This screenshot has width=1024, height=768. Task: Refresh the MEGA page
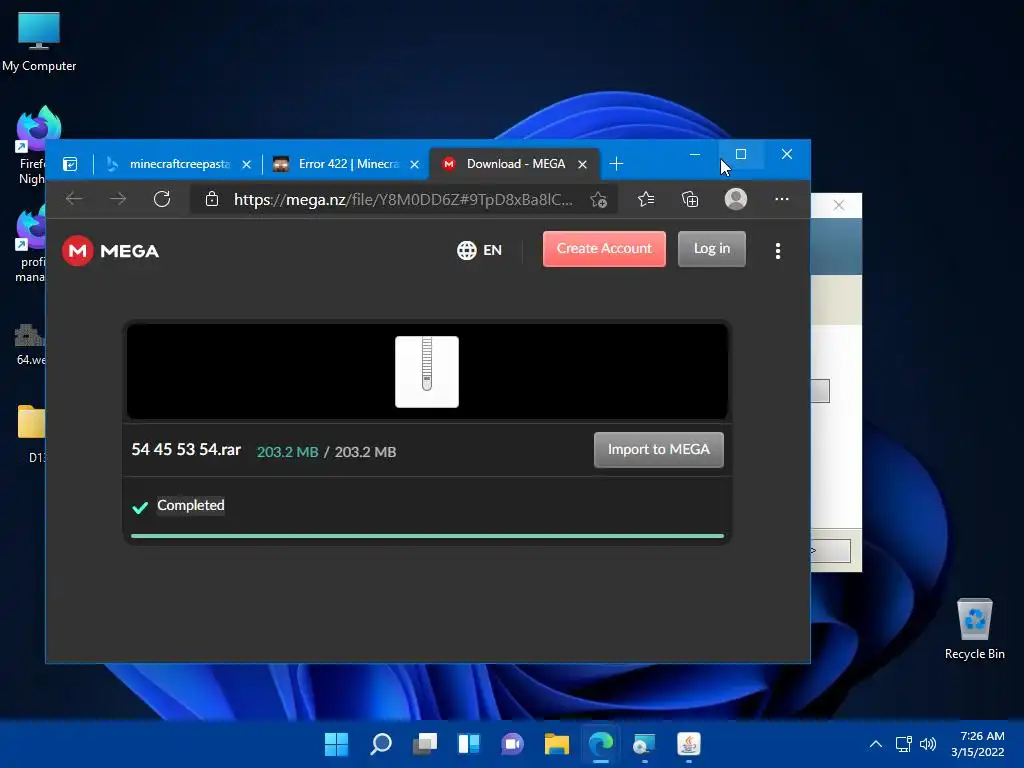pyautogui.click(x=162, y=199)
